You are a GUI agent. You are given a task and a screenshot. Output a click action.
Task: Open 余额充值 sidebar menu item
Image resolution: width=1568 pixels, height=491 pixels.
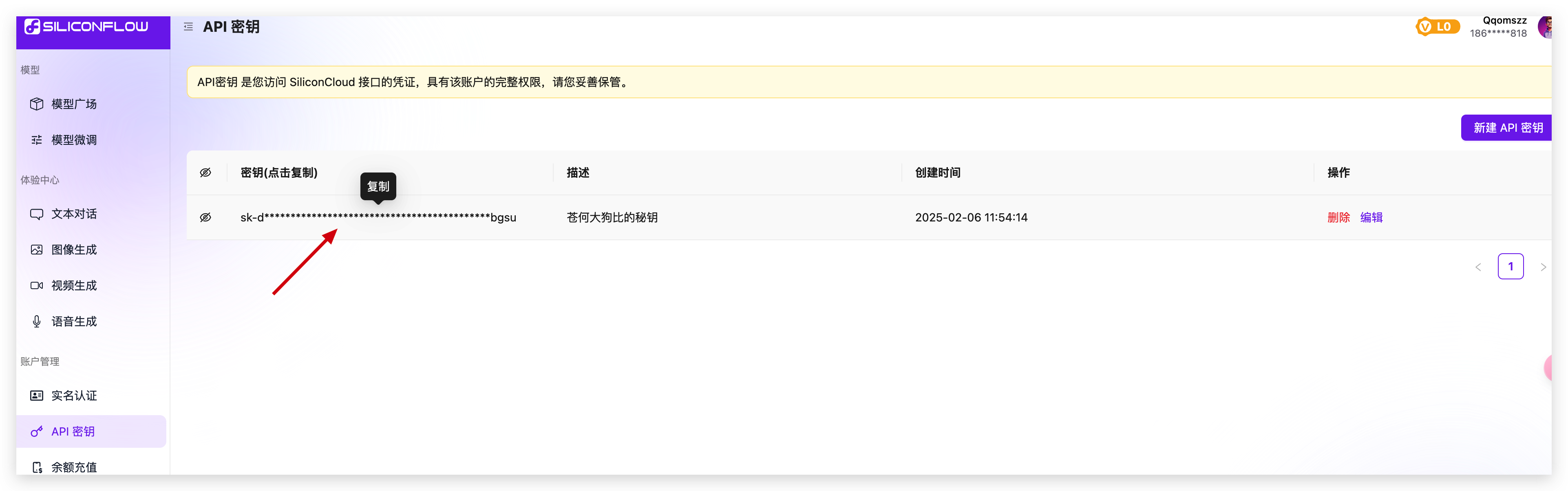pyautogui.click(x=74, y=467)
